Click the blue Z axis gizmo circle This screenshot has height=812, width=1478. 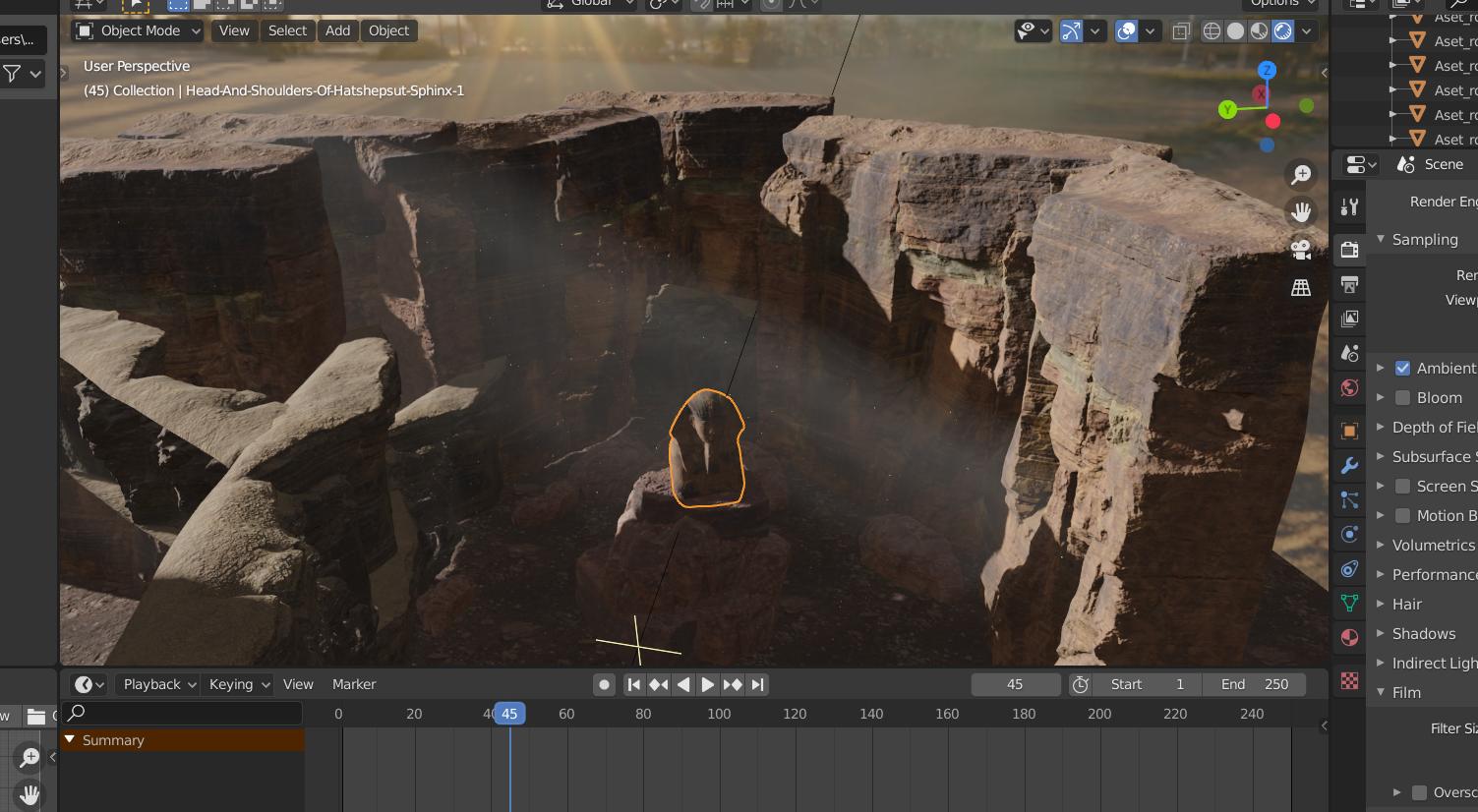[1267, 70]
